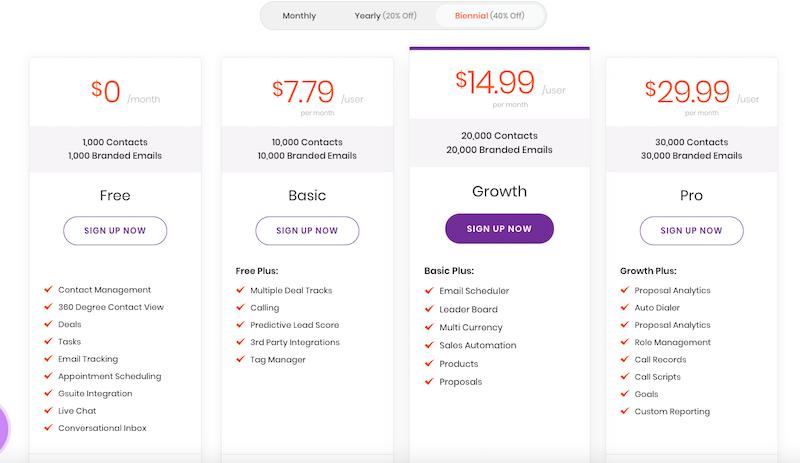
Task: Click Sign Up Now under Basic plan
Action: point(307,231)
